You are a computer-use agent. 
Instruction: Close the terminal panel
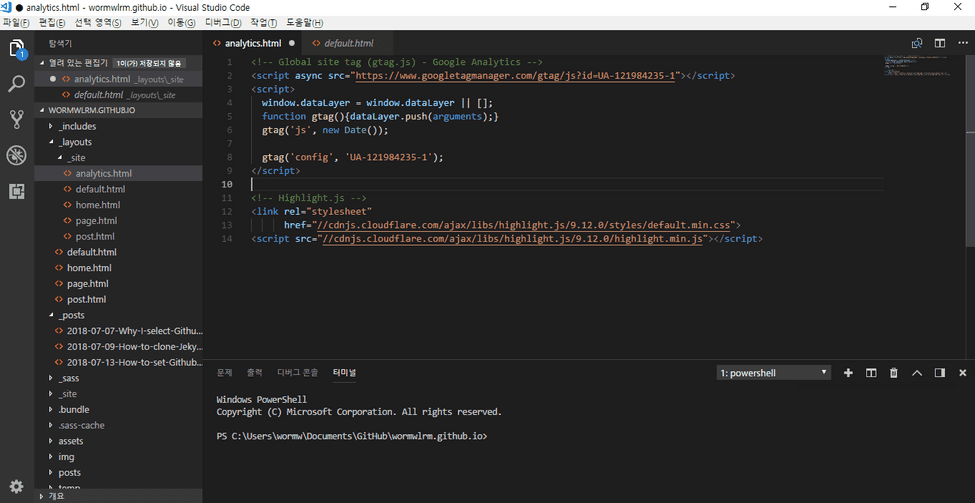pyautogui.click(x=962, y=373)
